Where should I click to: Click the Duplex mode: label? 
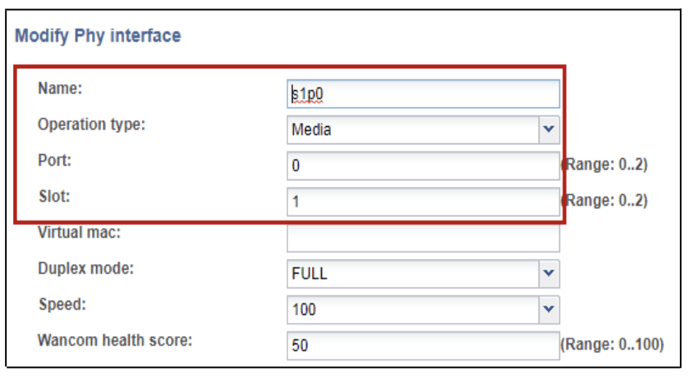pos(86,268)
